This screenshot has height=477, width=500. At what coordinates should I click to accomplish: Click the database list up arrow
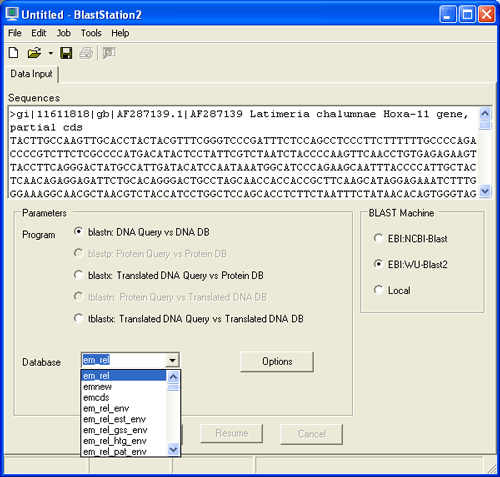[173, 377]
